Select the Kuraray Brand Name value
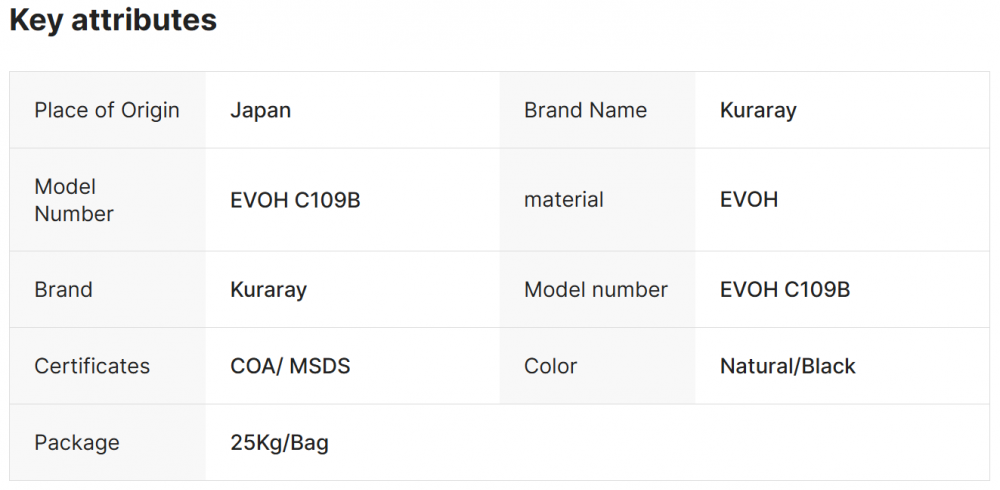This screenshot has height=490, width=1000. point(758,110)
